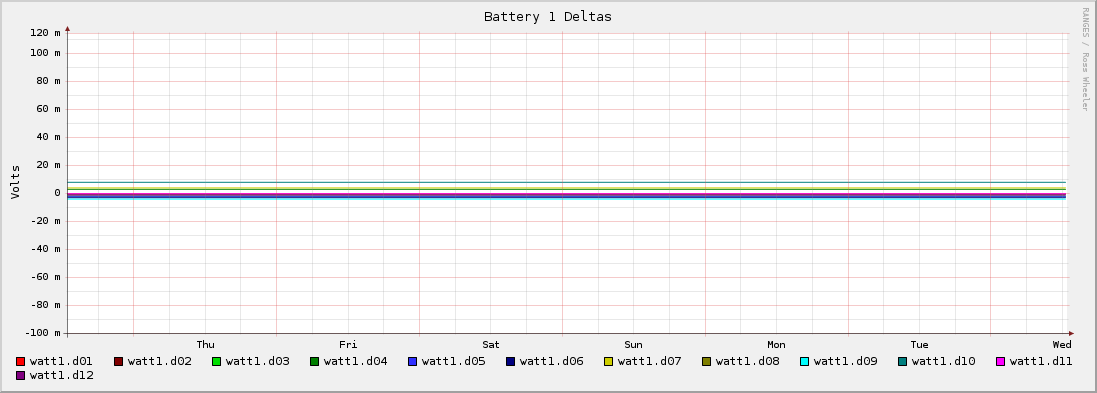Select the watt1.d07 legend label
The image size is (1097, 393).
tap(649, 362)
